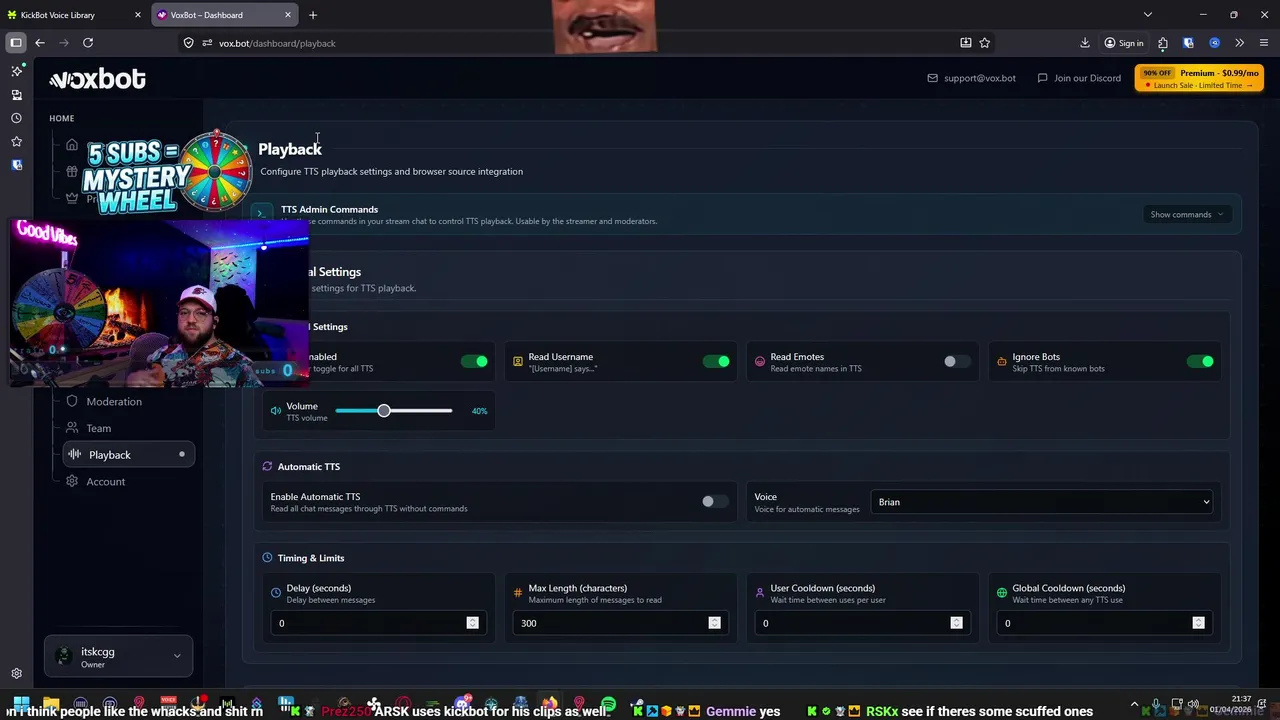Toggle Read Emotes switch

957,361
